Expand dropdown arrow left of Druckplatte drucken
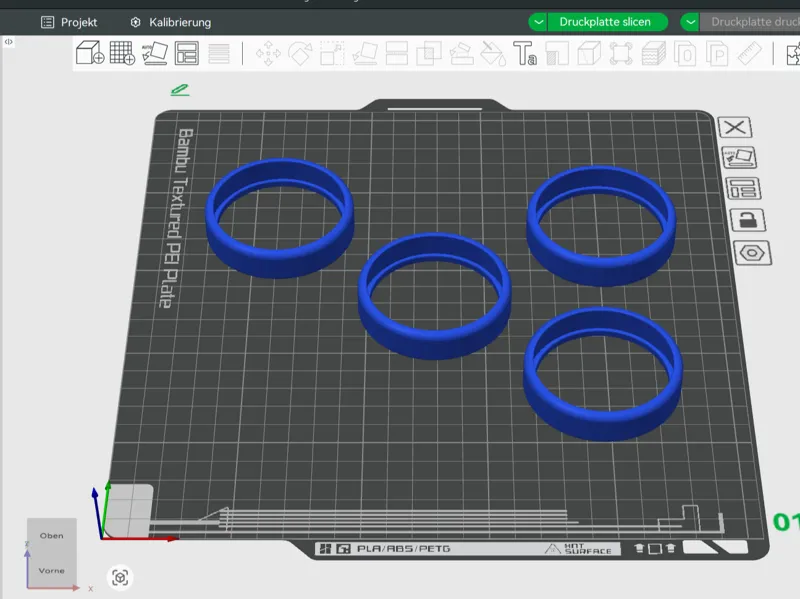This screenshot has width=800, height=599. click(690, 22)
